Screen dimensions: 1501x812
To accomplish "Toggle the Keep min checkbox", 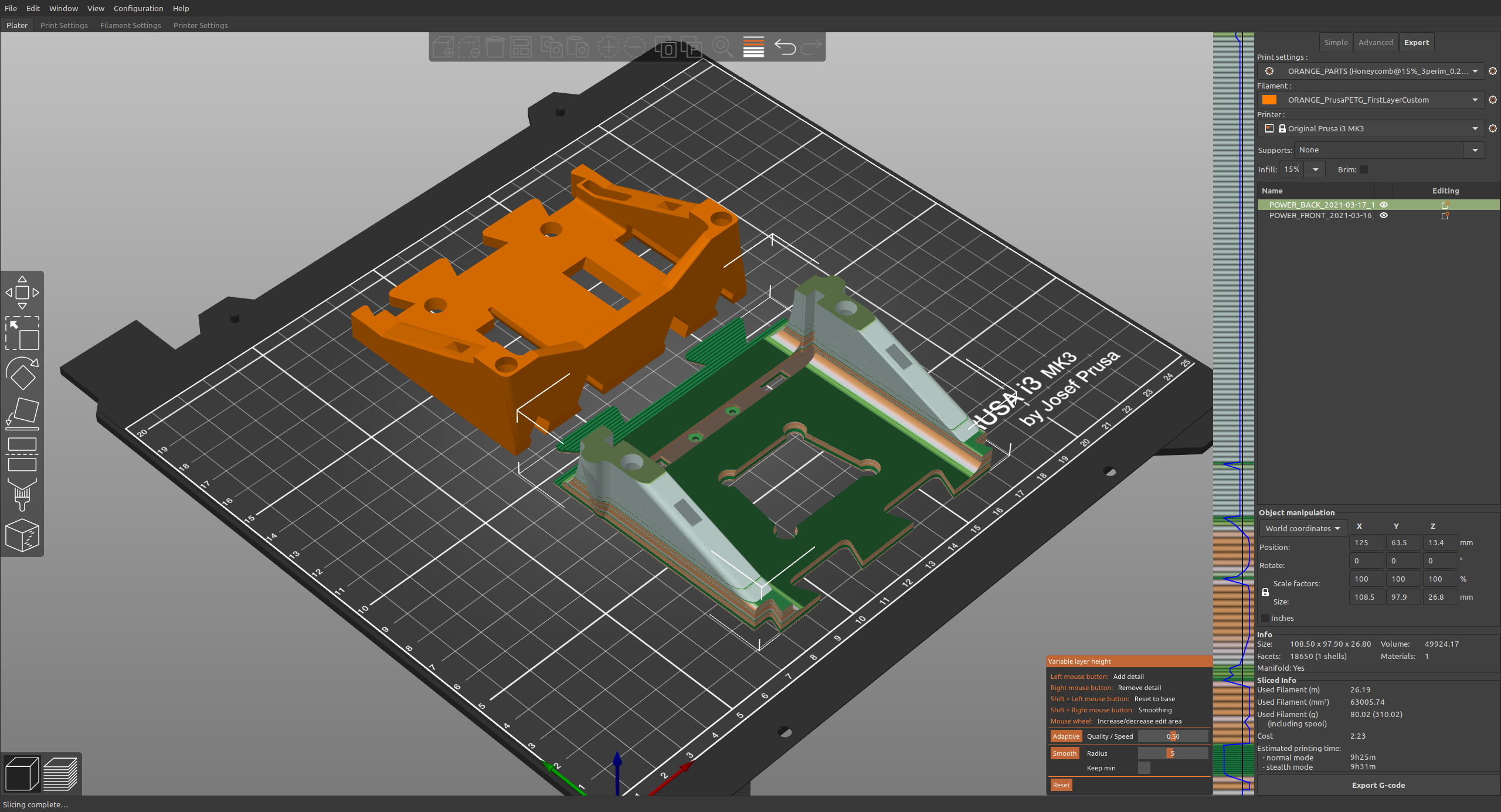I will click(x=1144, y=768).
